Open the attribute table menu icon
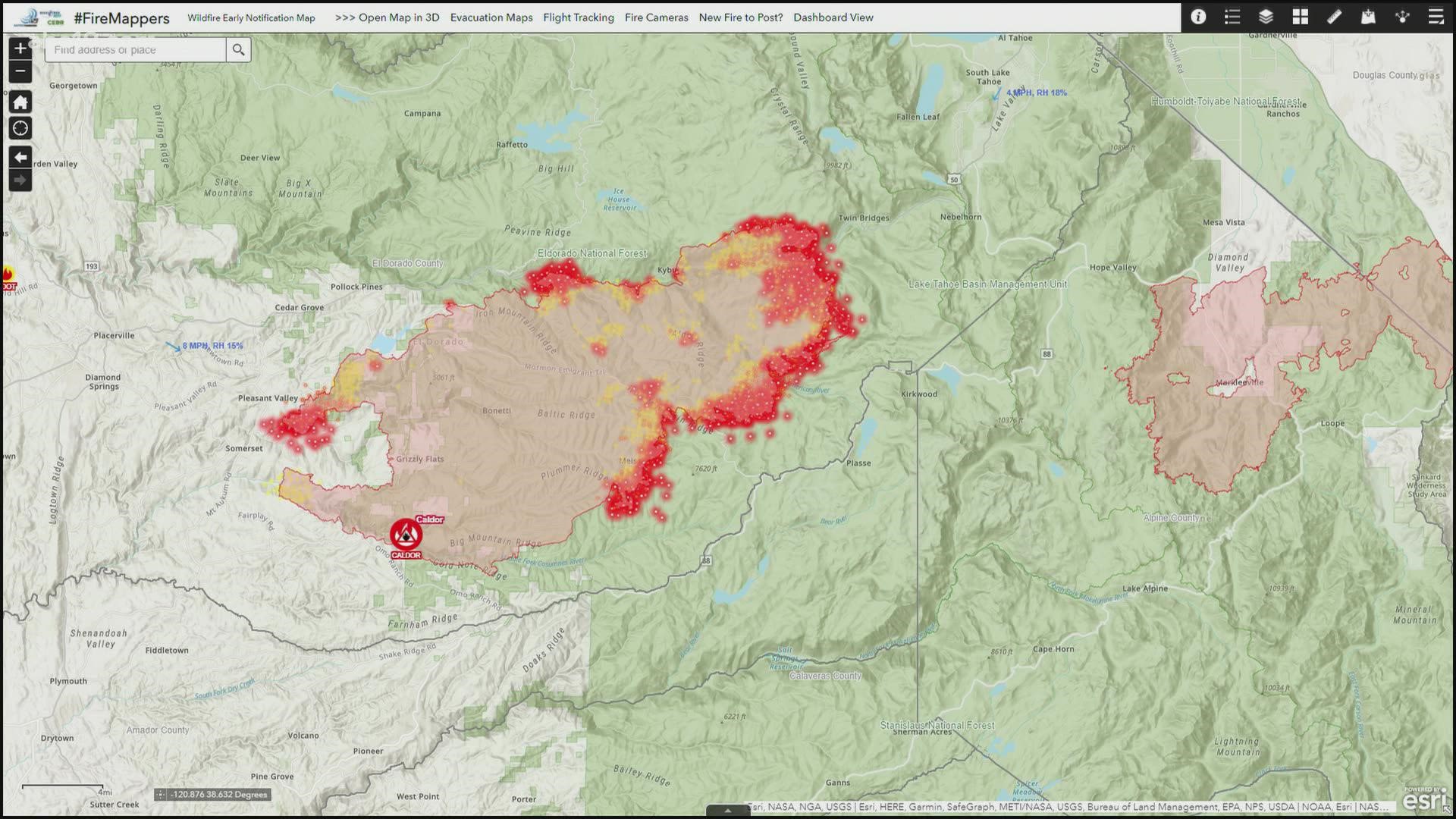This screenshot has width=1456, height=819. point(1436,17)
